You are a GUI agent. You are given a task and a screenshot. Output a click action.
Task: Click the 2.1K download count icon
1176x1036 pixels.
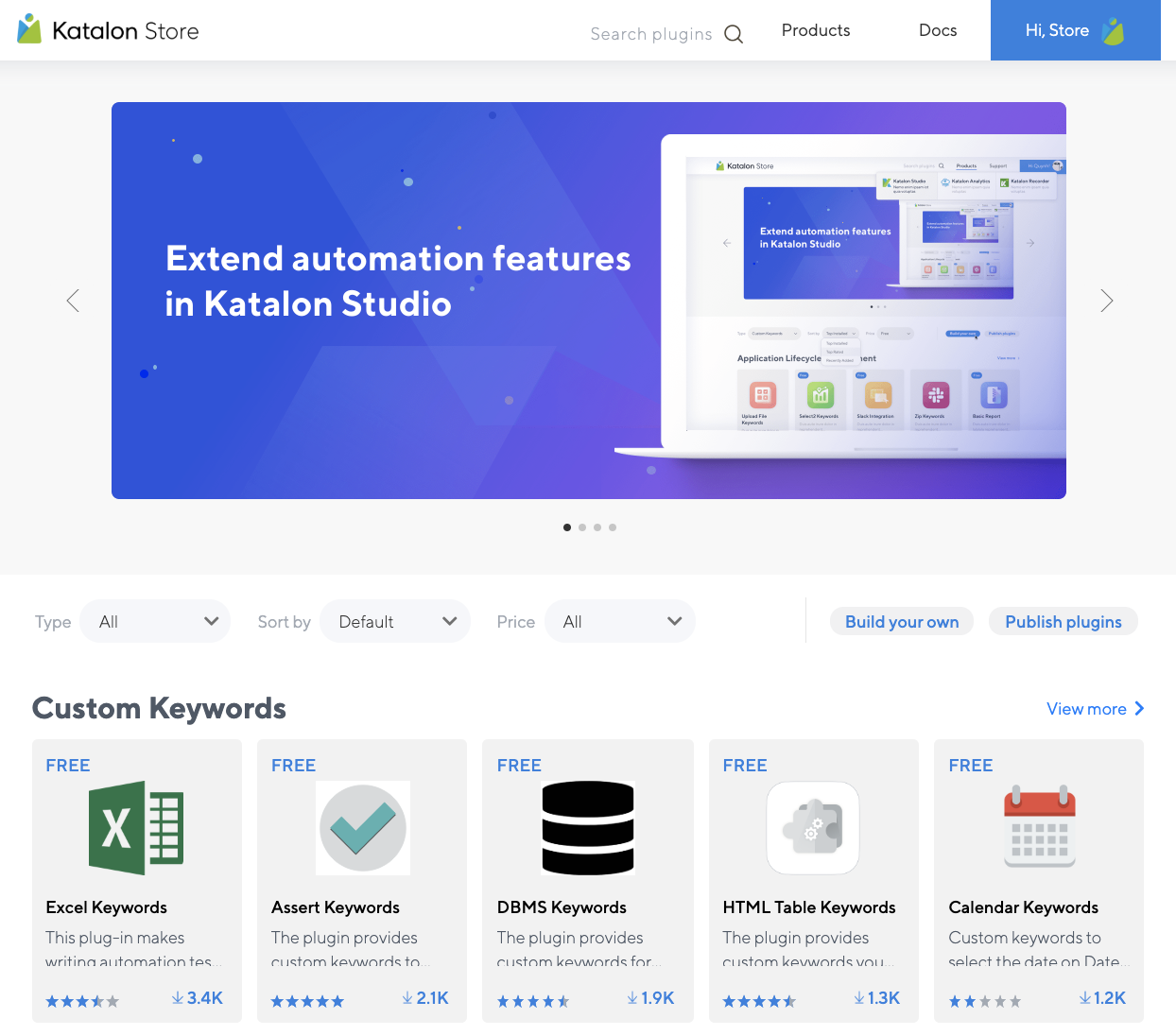click(407, 998)
